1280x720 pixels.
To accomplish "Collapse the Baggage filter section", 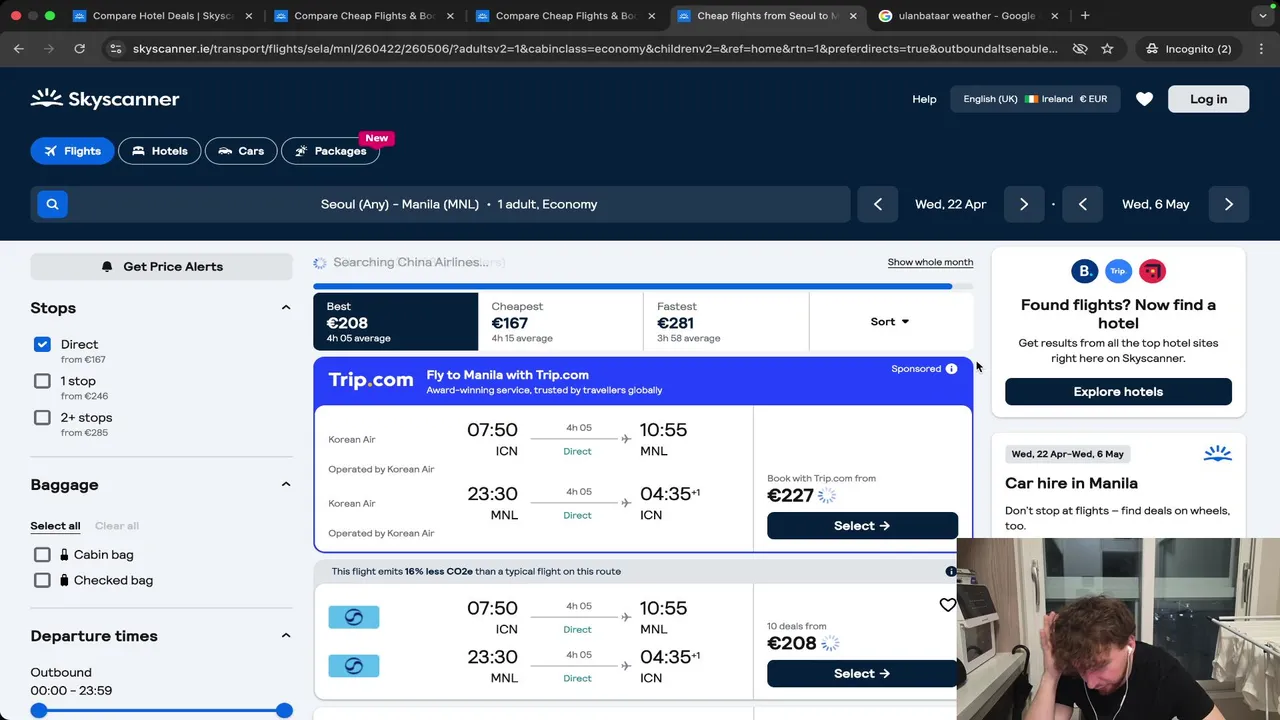I will [285, 484].
